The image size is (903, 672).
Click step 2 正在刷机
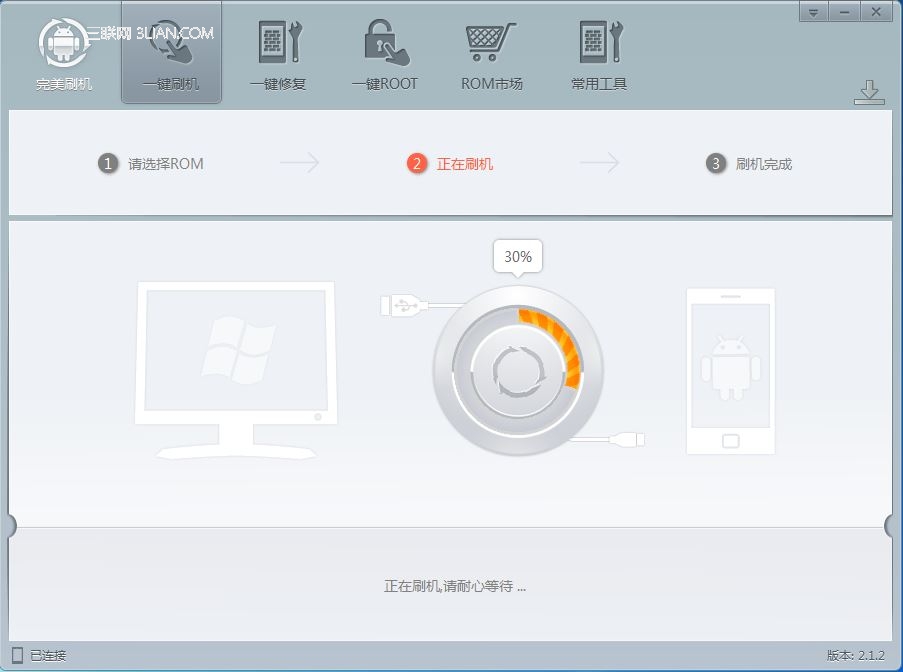[450, 164]
